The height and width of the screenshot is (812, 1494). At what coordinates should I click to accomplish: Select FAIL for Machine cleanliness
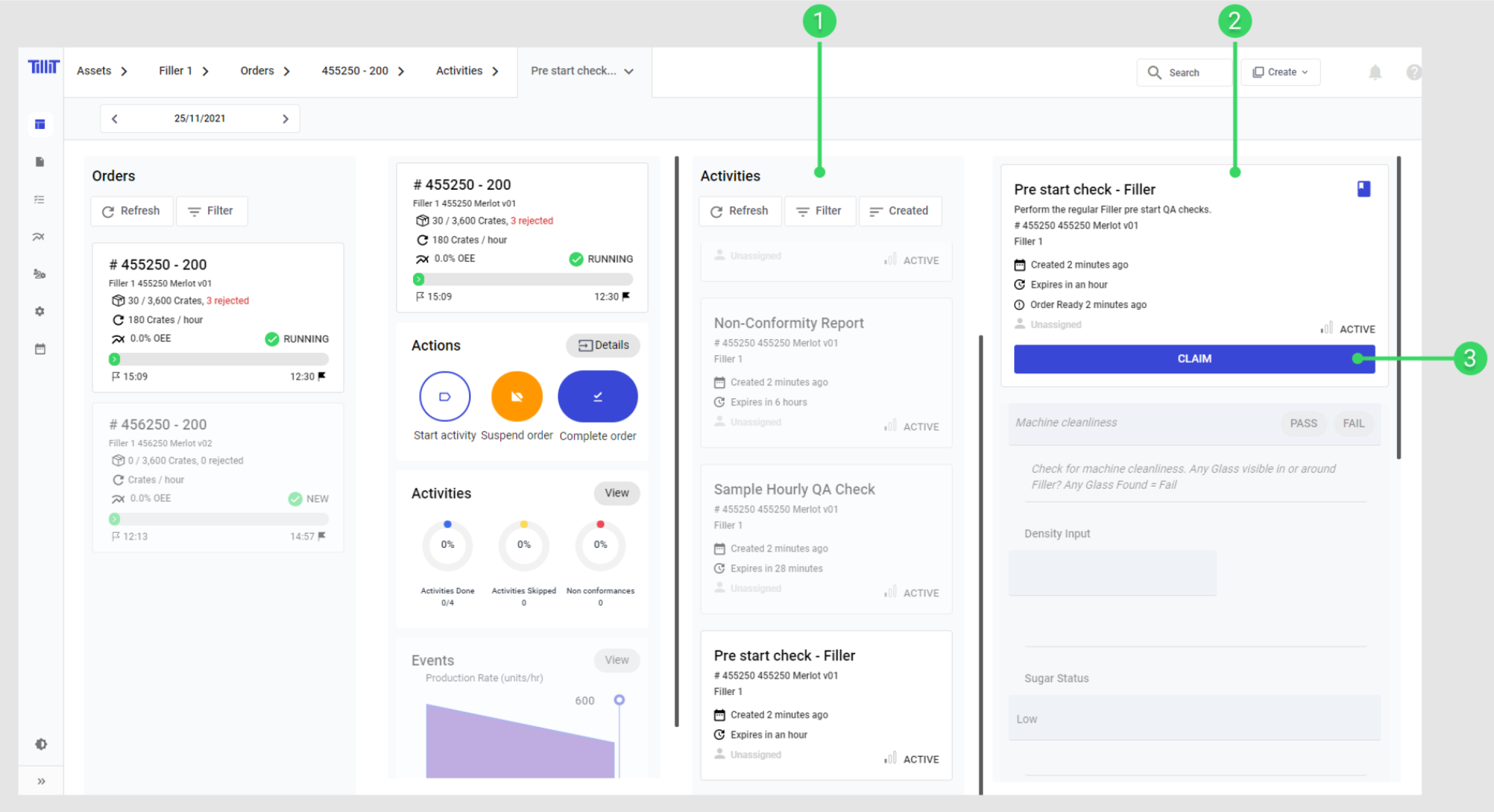1353,423
